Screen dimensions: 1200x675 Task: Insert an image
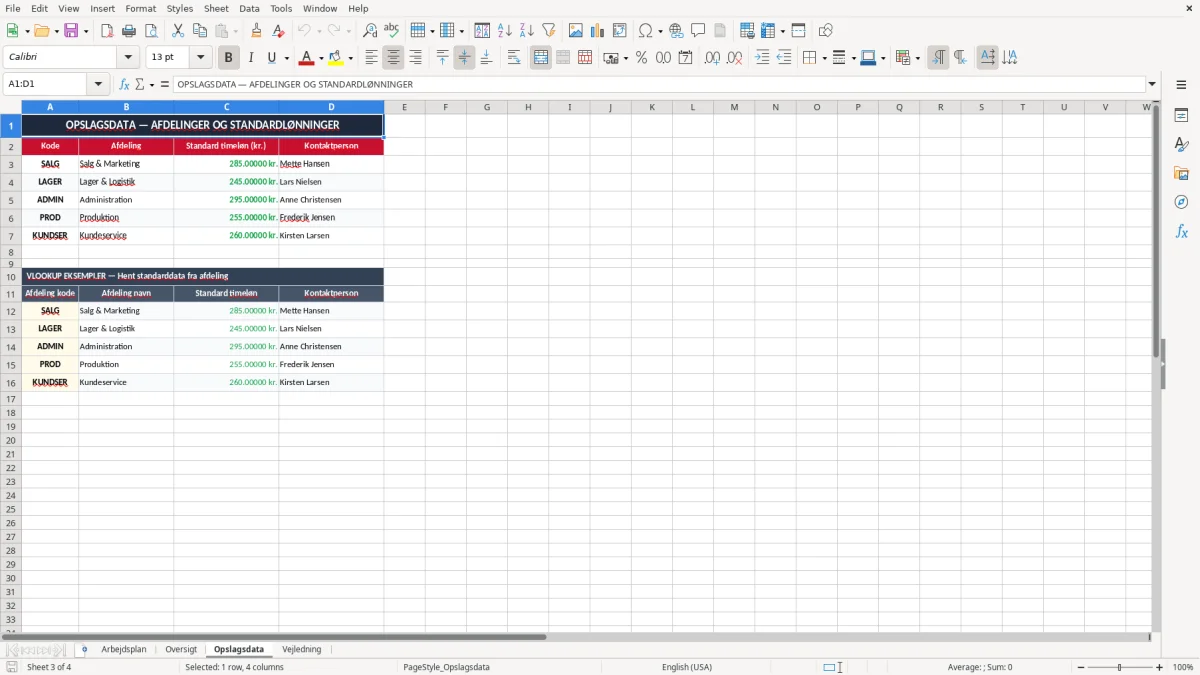[x=576, y=31]
